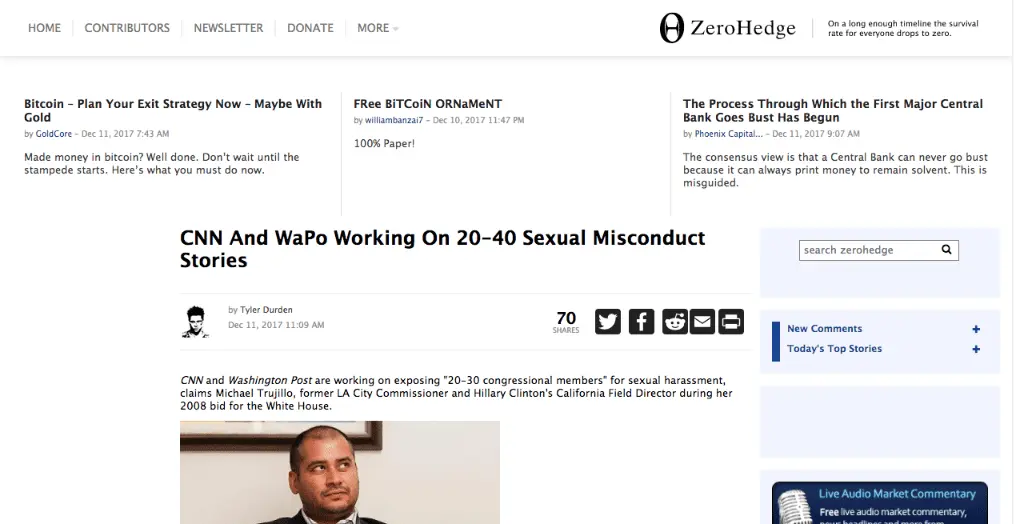The width and height of the screenshot is (1014, 524).
Task: Open the DONATE page
Action: 310,28
